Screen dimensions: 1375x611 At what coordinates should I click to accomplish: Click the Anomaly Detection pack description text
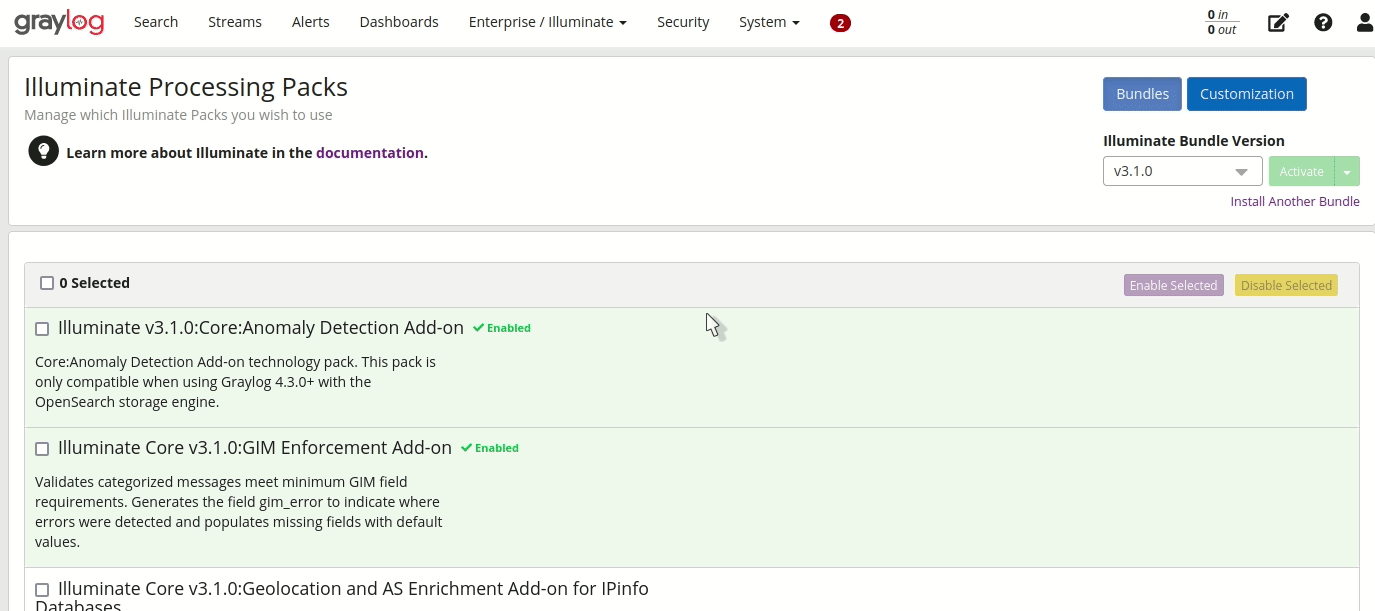click(236, 382)
